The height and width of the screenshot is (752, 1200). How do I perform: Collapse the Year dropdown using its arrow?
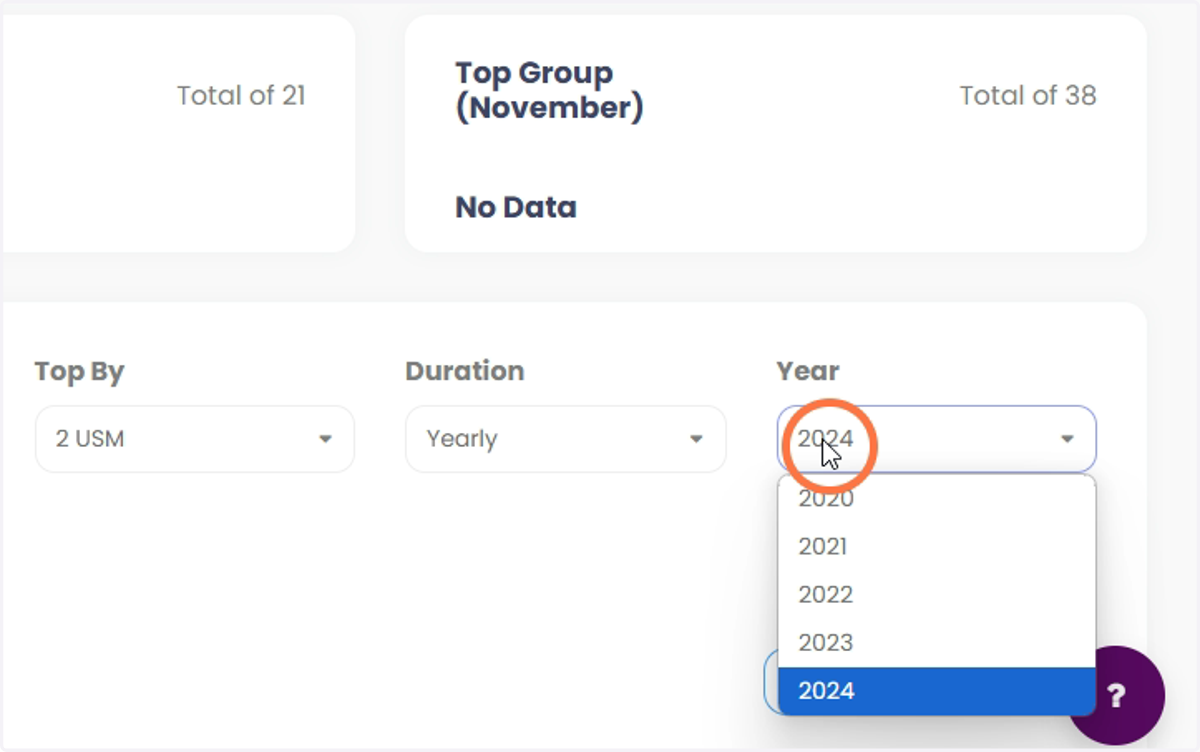point(1067,439)
